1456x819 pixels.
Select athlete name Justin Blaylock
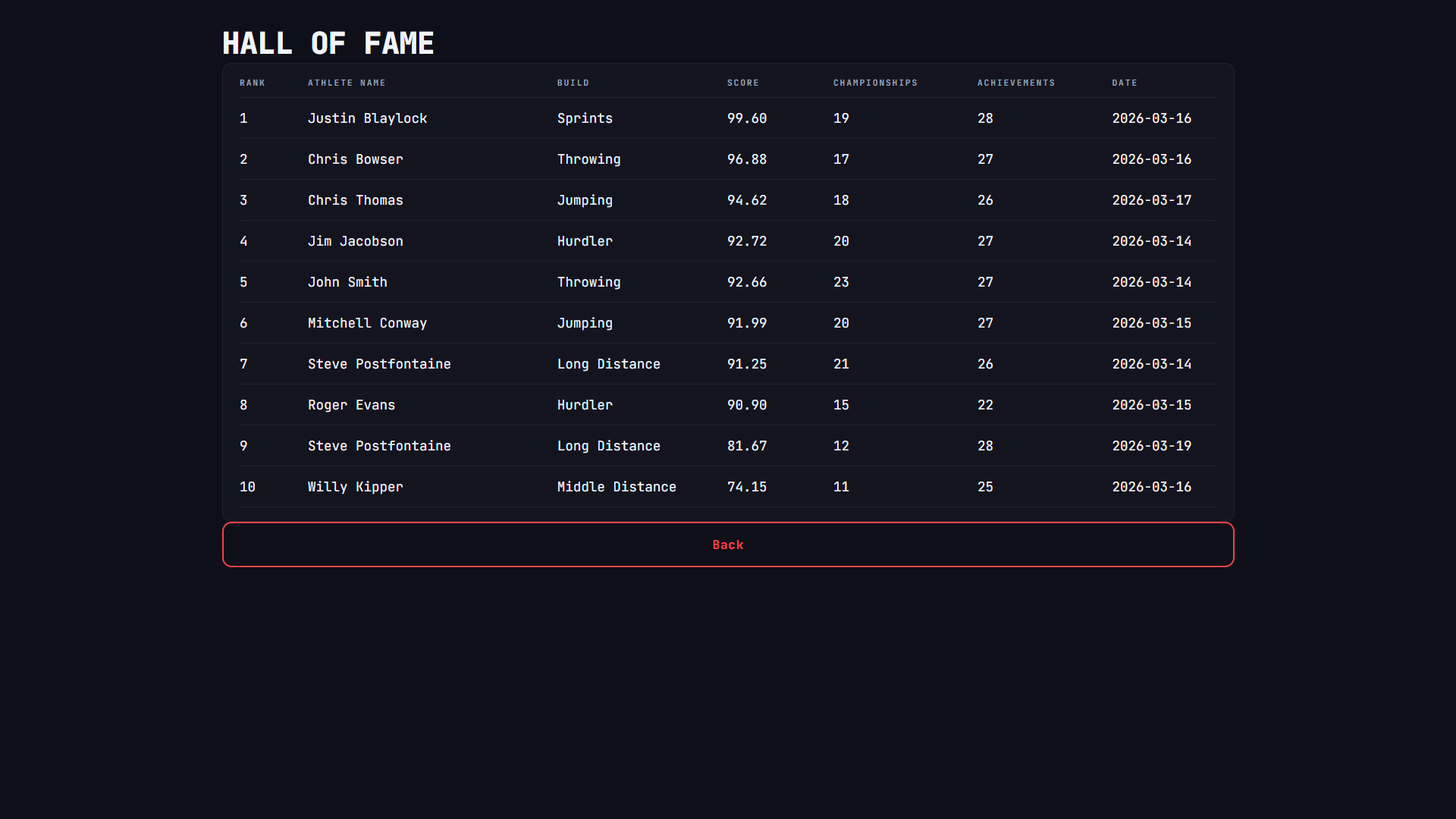point(368,118)
